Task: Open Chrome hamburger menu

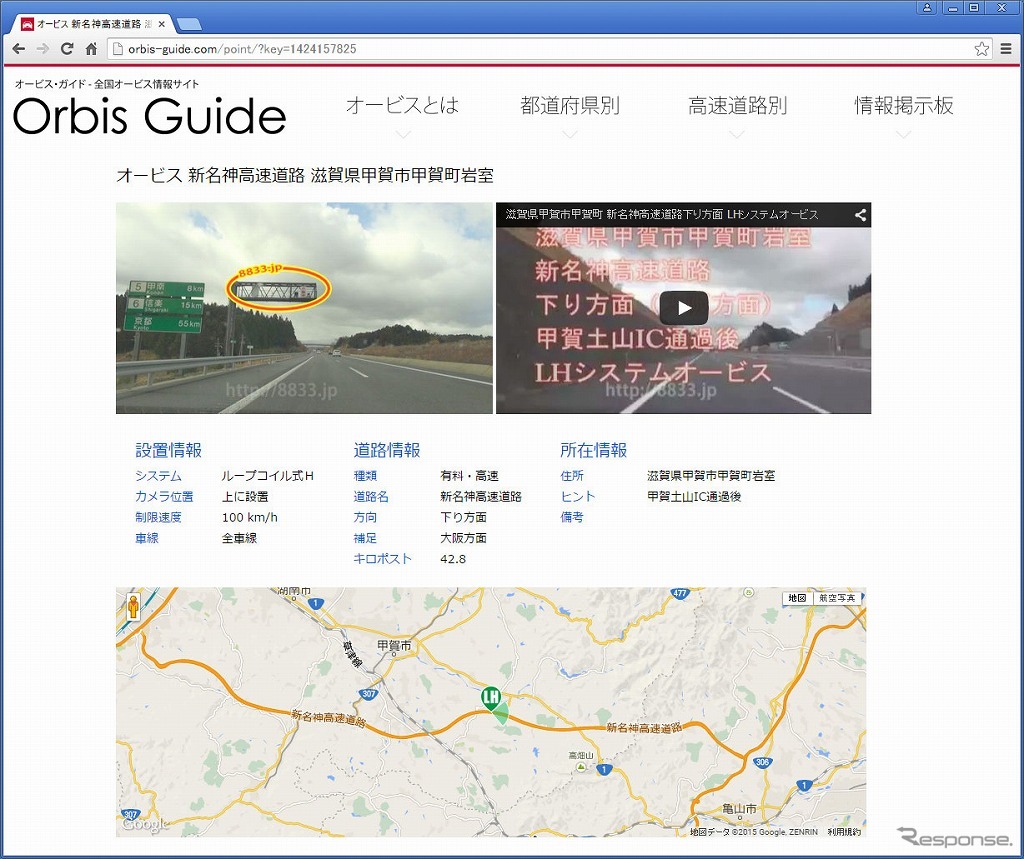Action: [x=1007, y=49]
